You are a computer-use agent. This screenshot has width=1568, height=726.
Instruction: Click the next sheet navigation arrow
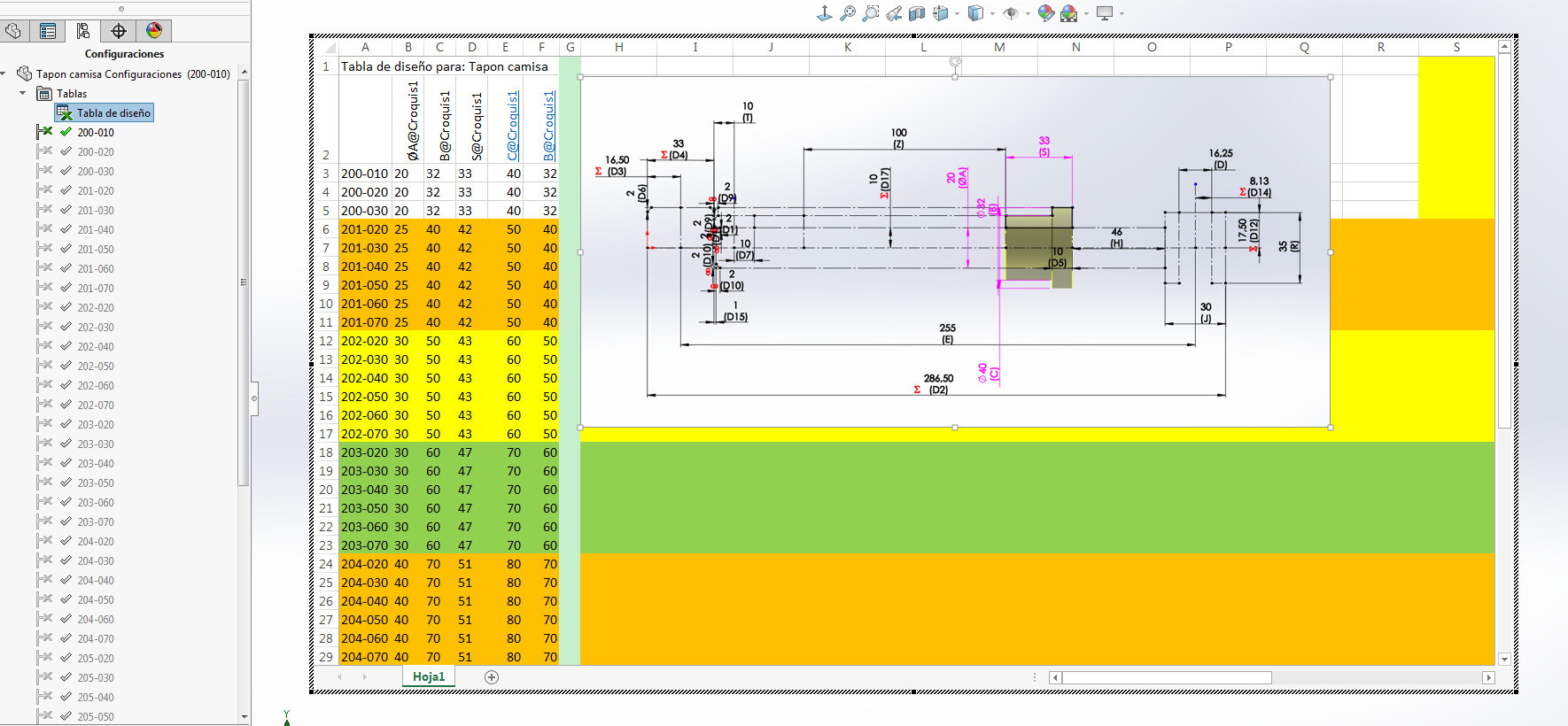(364, 677)
